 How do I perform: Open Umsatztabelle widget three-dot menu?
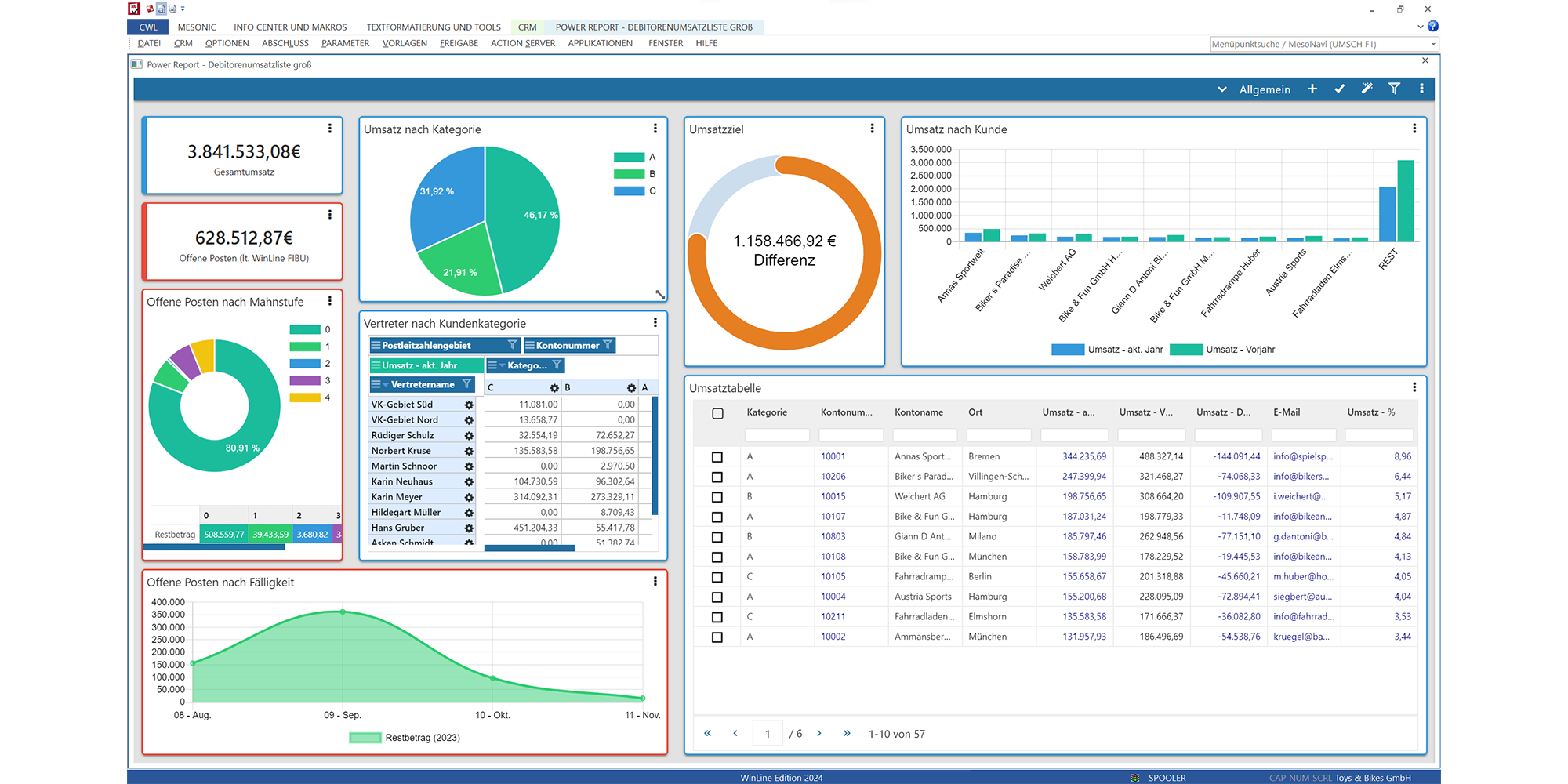[x=1414, y=387]
